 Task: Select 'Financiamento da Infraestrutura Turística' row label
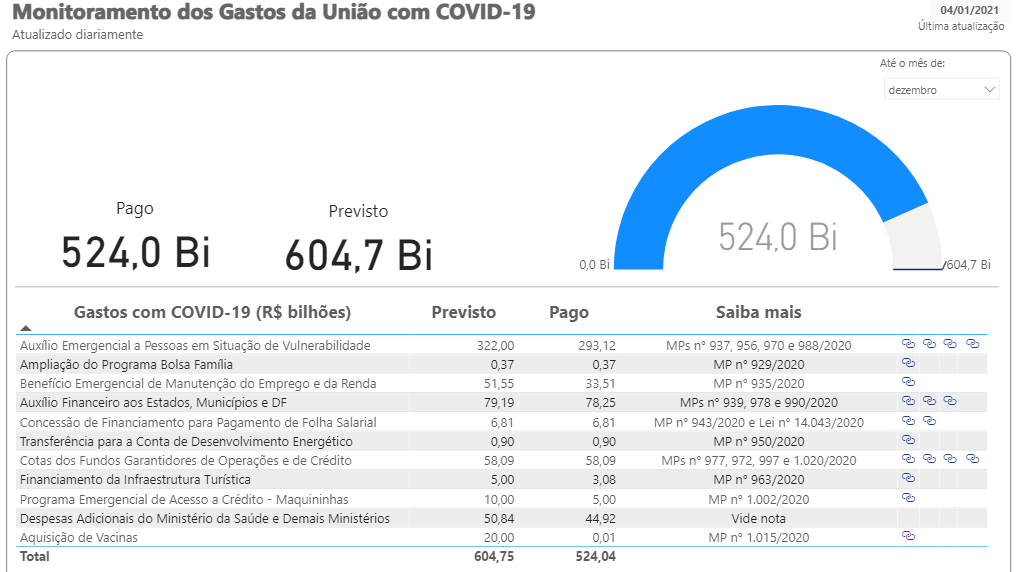(135, 480)
